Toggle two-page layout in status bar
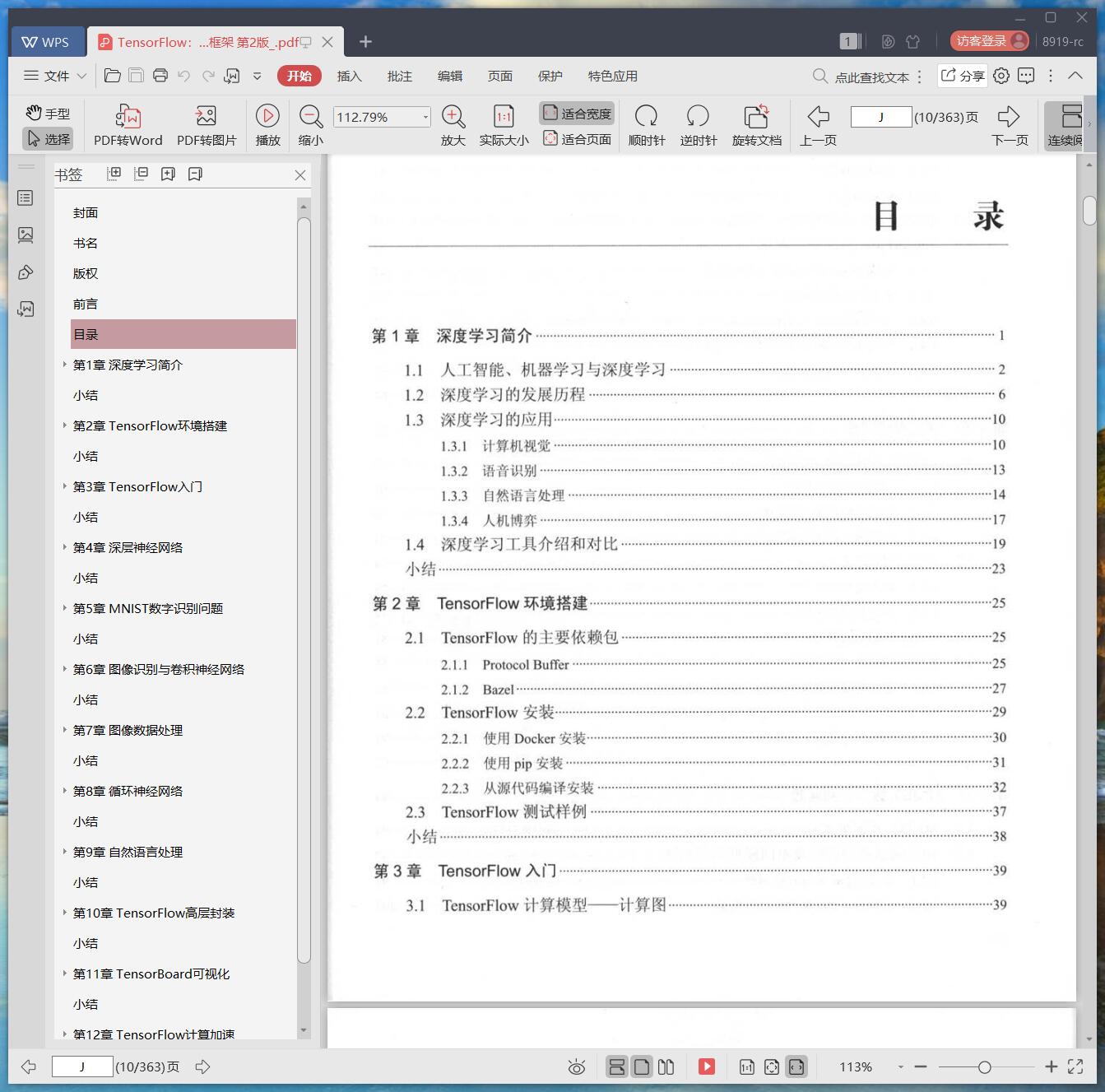The width and height of the screenshot is (1105, 1092). pyautogui.click(x=666, y=1067)
